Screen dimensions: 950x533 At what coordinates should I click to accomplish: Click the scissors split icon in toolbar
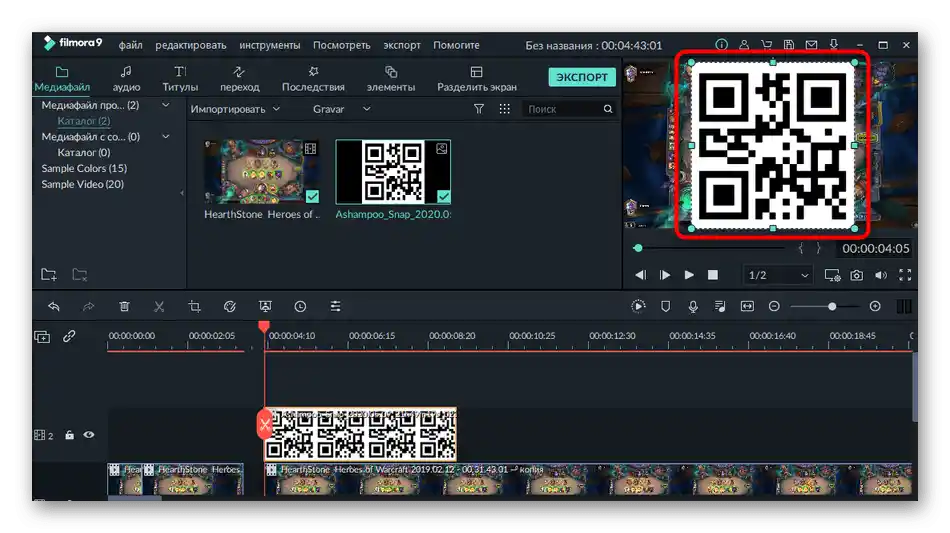tap(159, 307)
